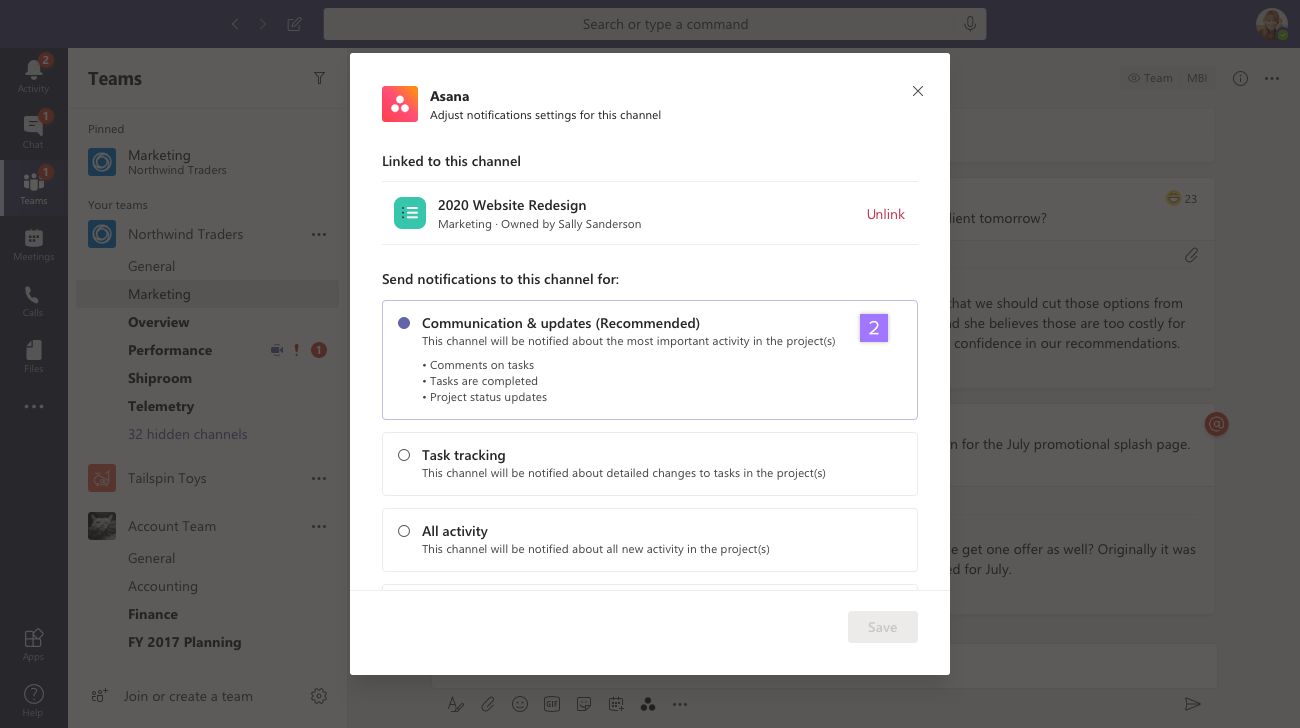Viewport: 1300px width, 728px height.
Task: Click the paperclip attachment on the message
Action: tap(1191, 255)
